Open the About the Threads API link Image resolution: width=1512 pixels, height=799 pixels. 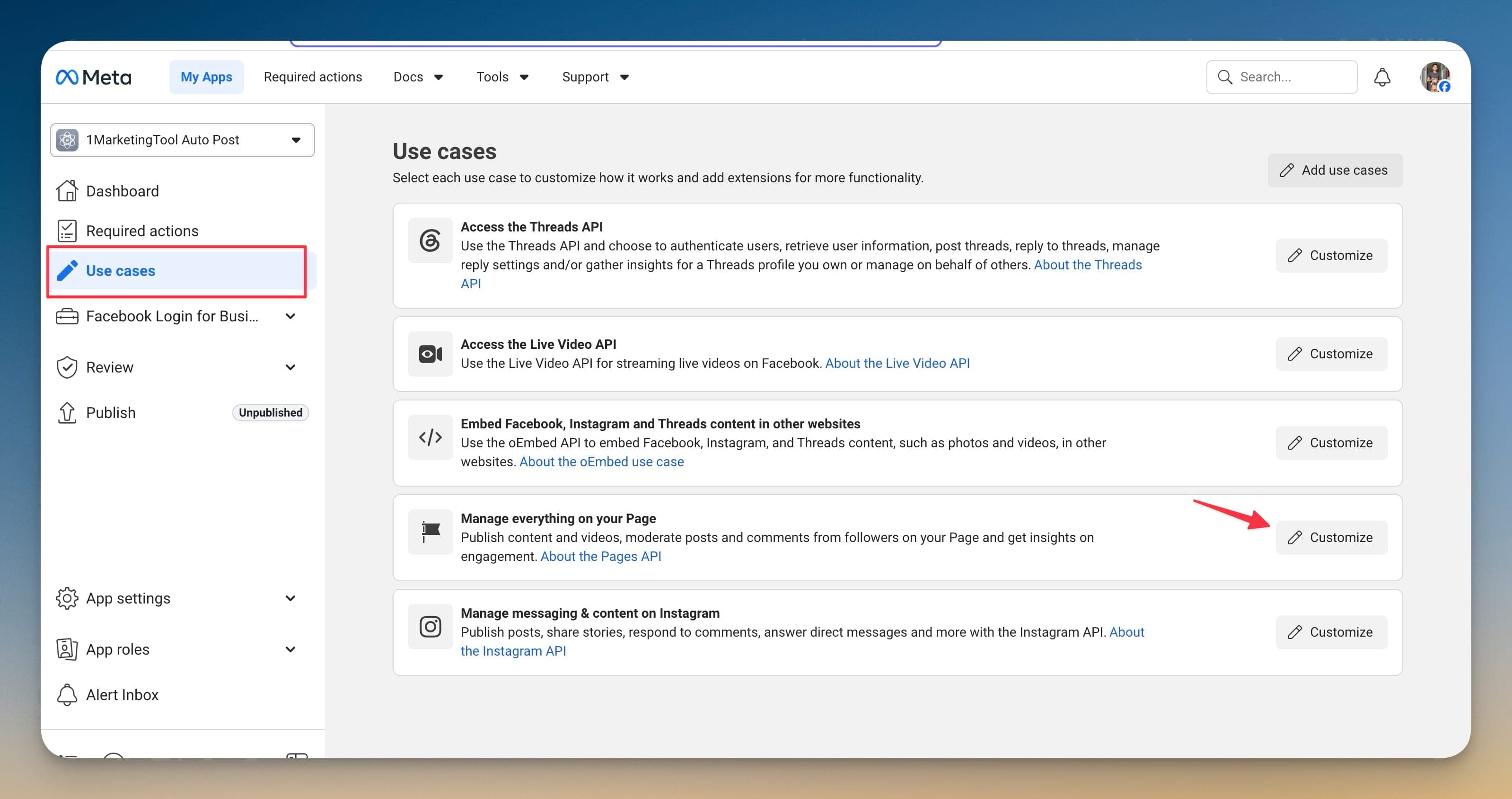(x=1088, y=265)
